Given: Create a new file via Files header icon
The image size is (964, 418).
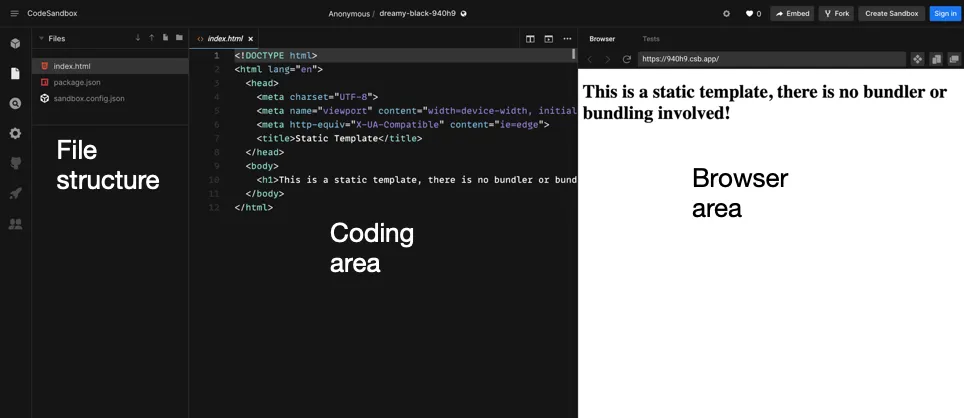Looking at the screenshot, I should [x=165, y=38].
